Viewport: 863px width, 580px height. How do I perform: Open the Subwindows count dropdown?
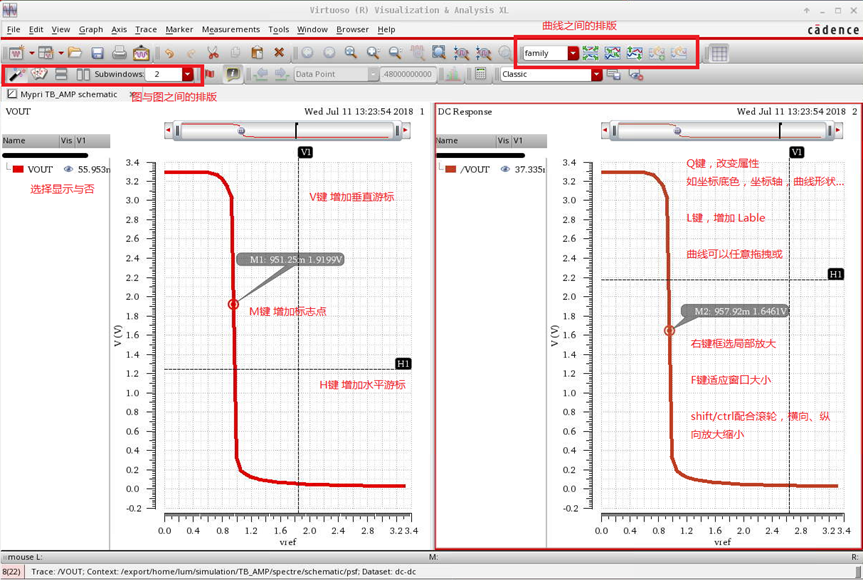pyautogui.click(x=187, y=73)
